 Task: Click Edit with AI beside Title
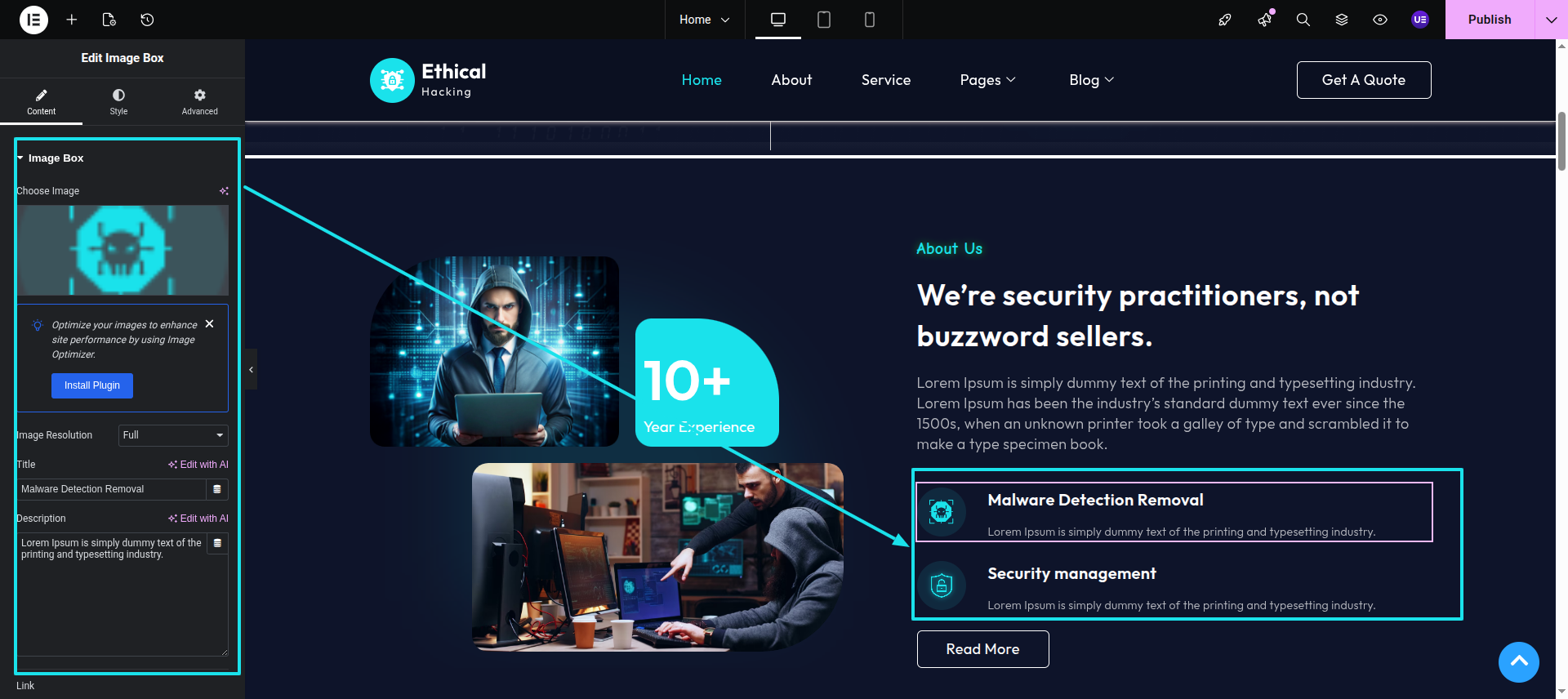click(198, 465)
